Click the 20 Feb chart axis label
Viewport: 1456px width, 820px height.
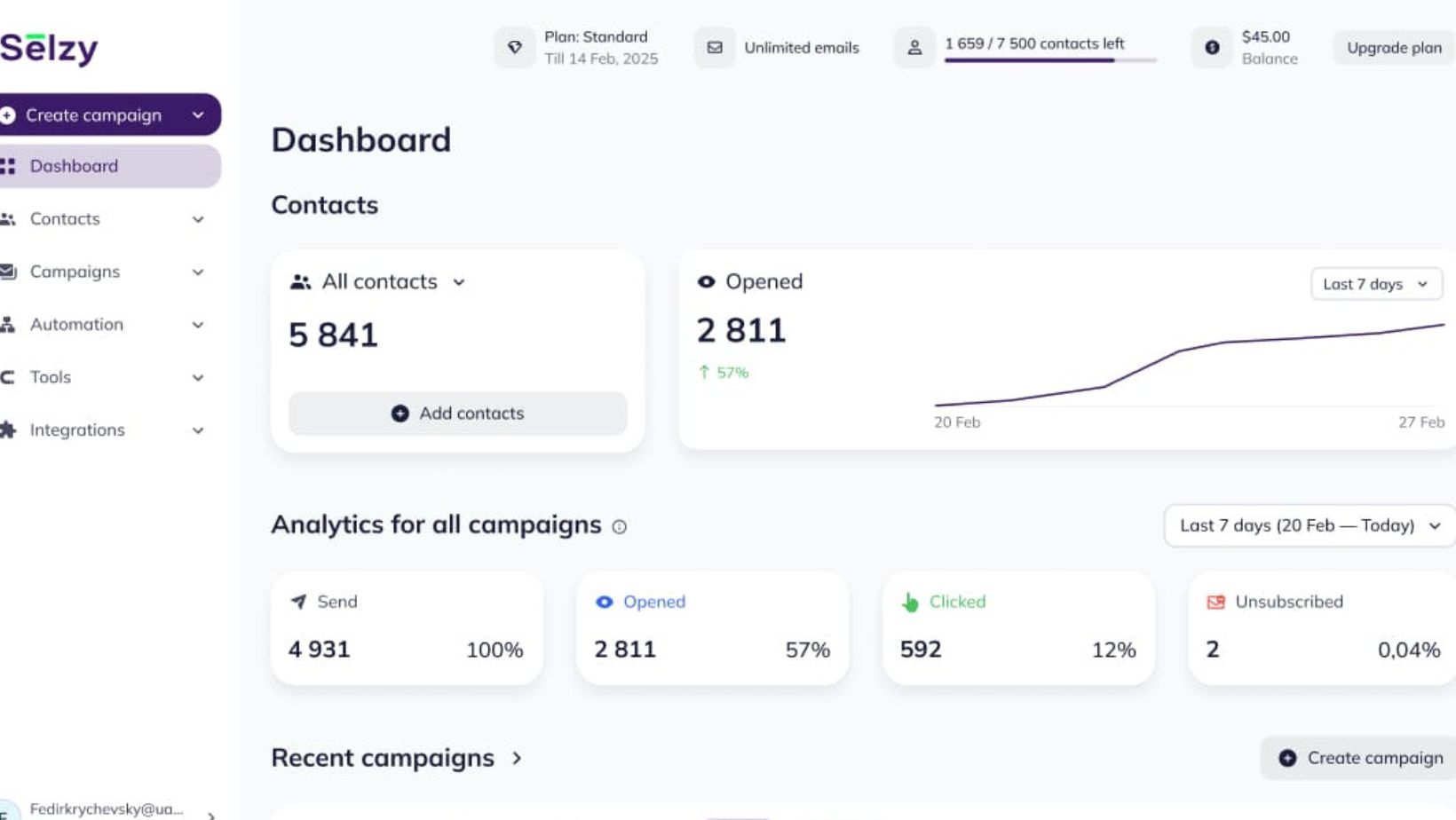(x=957, y=422)
